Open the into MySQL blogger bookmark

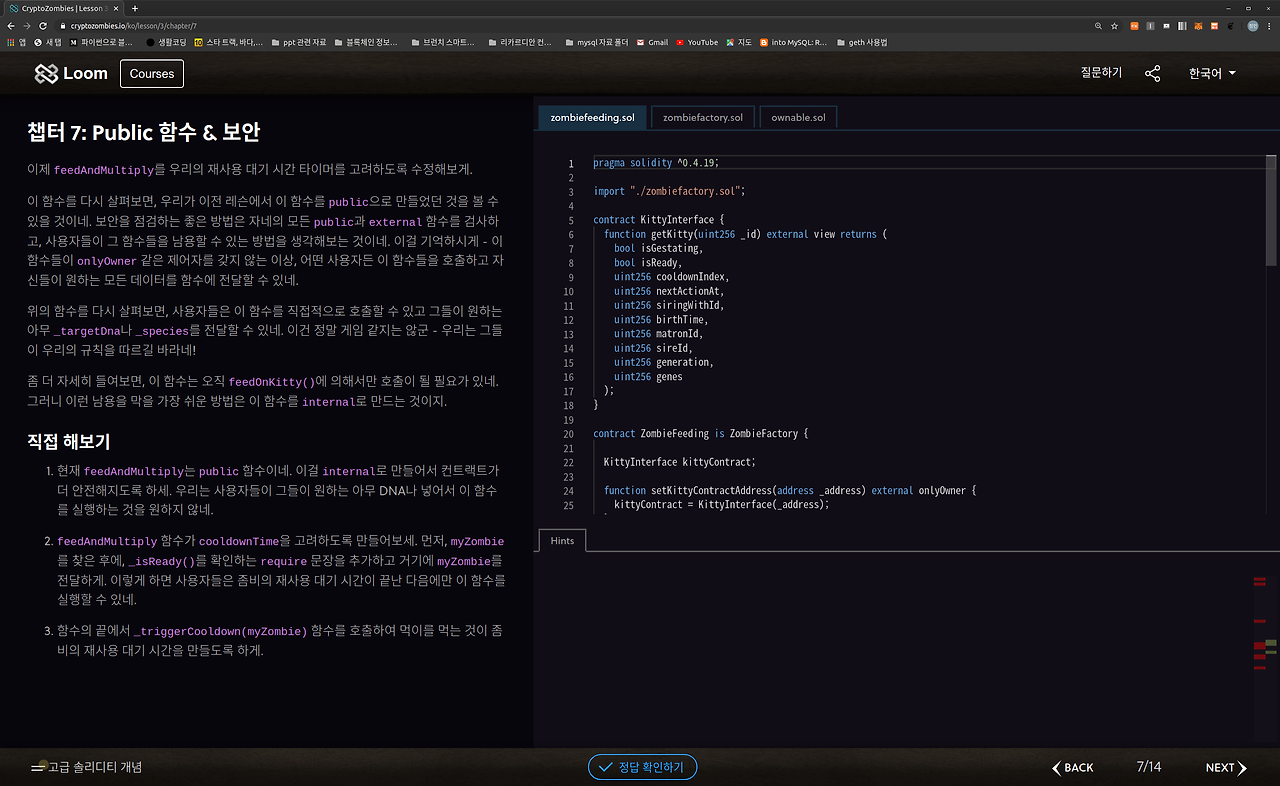point(794,43)
